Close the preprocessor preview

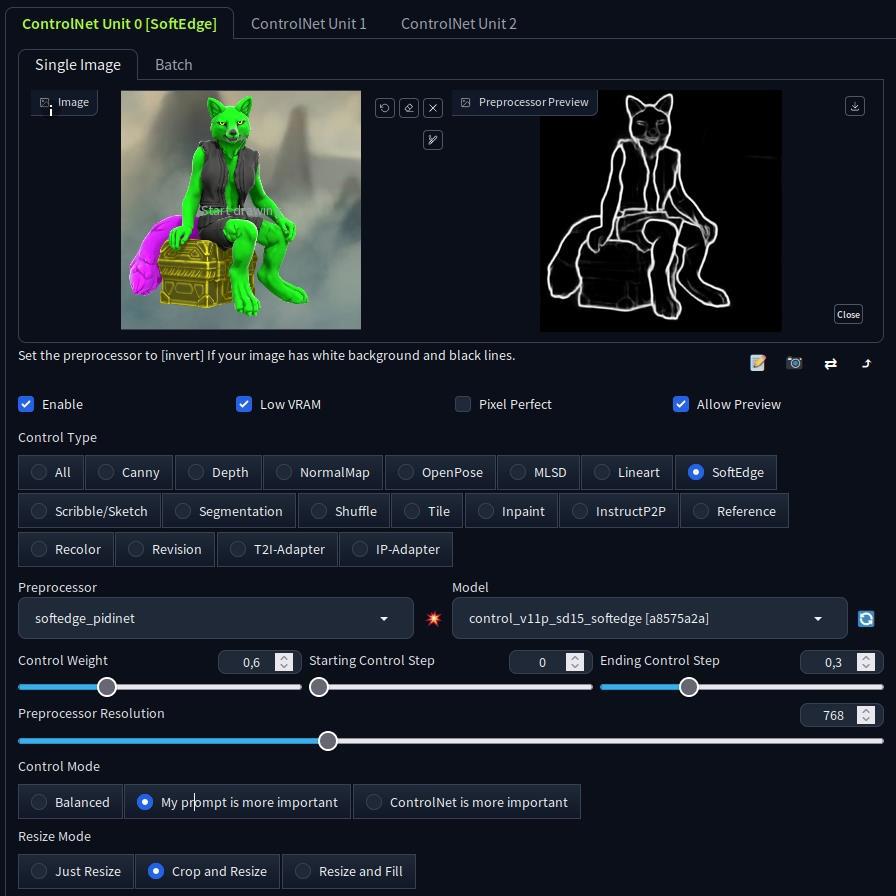[x=848, y=314]
